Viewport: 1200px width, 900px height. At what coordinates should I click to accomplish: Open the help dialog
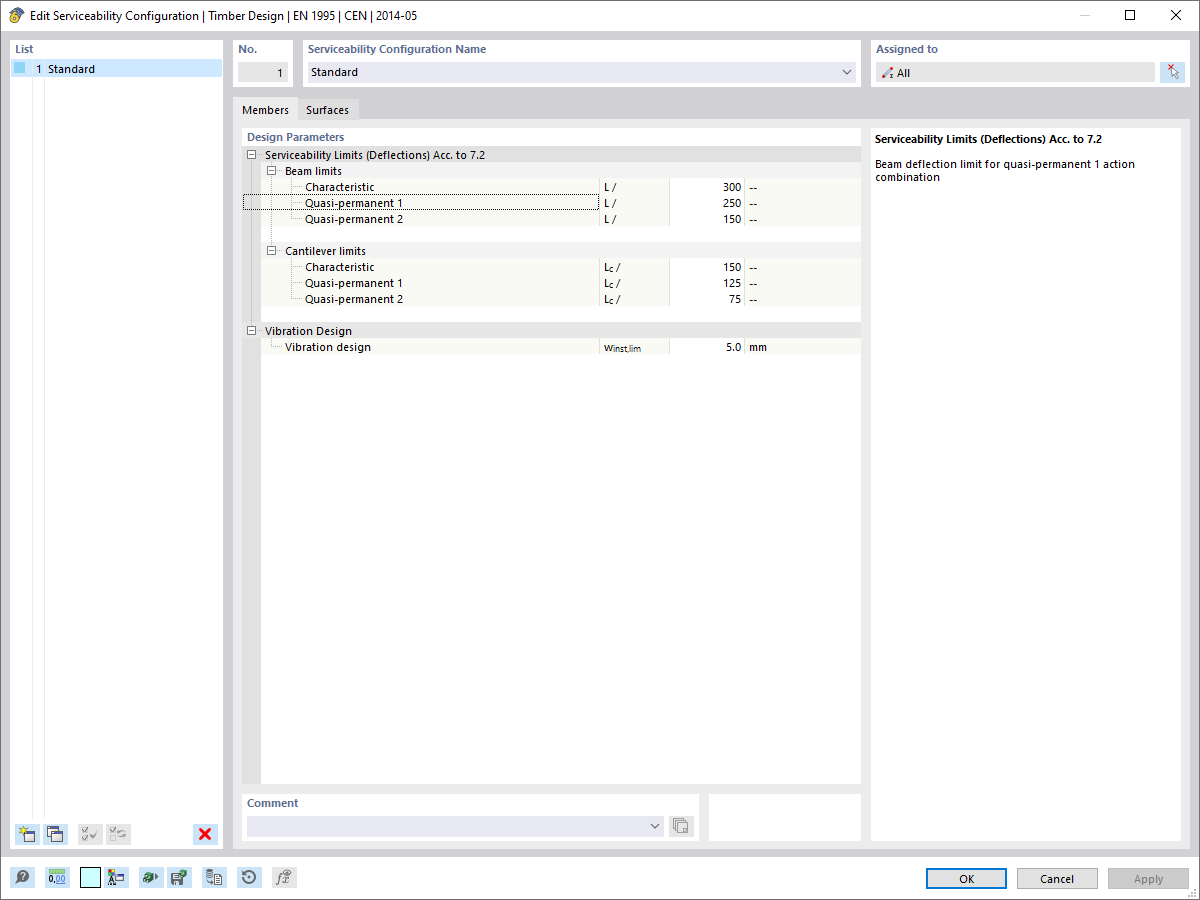click(20, 877)
